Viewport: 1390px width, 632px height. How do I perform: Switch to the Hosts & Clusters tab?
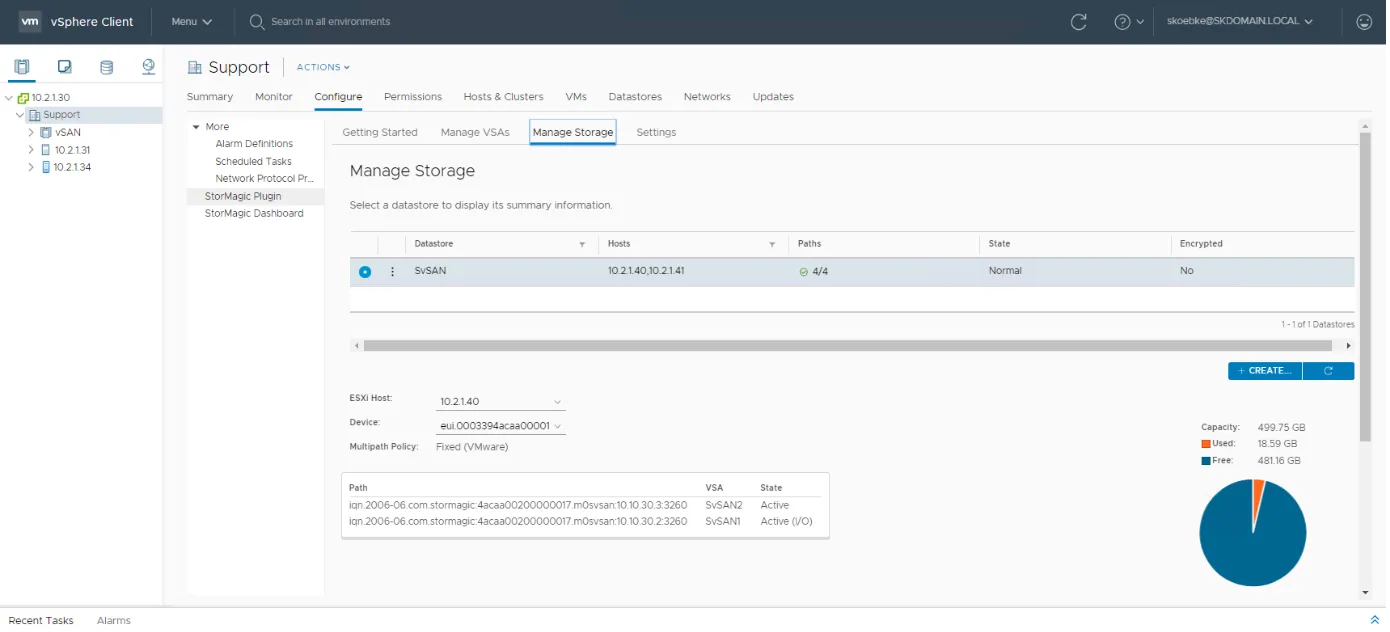(504, 97)
